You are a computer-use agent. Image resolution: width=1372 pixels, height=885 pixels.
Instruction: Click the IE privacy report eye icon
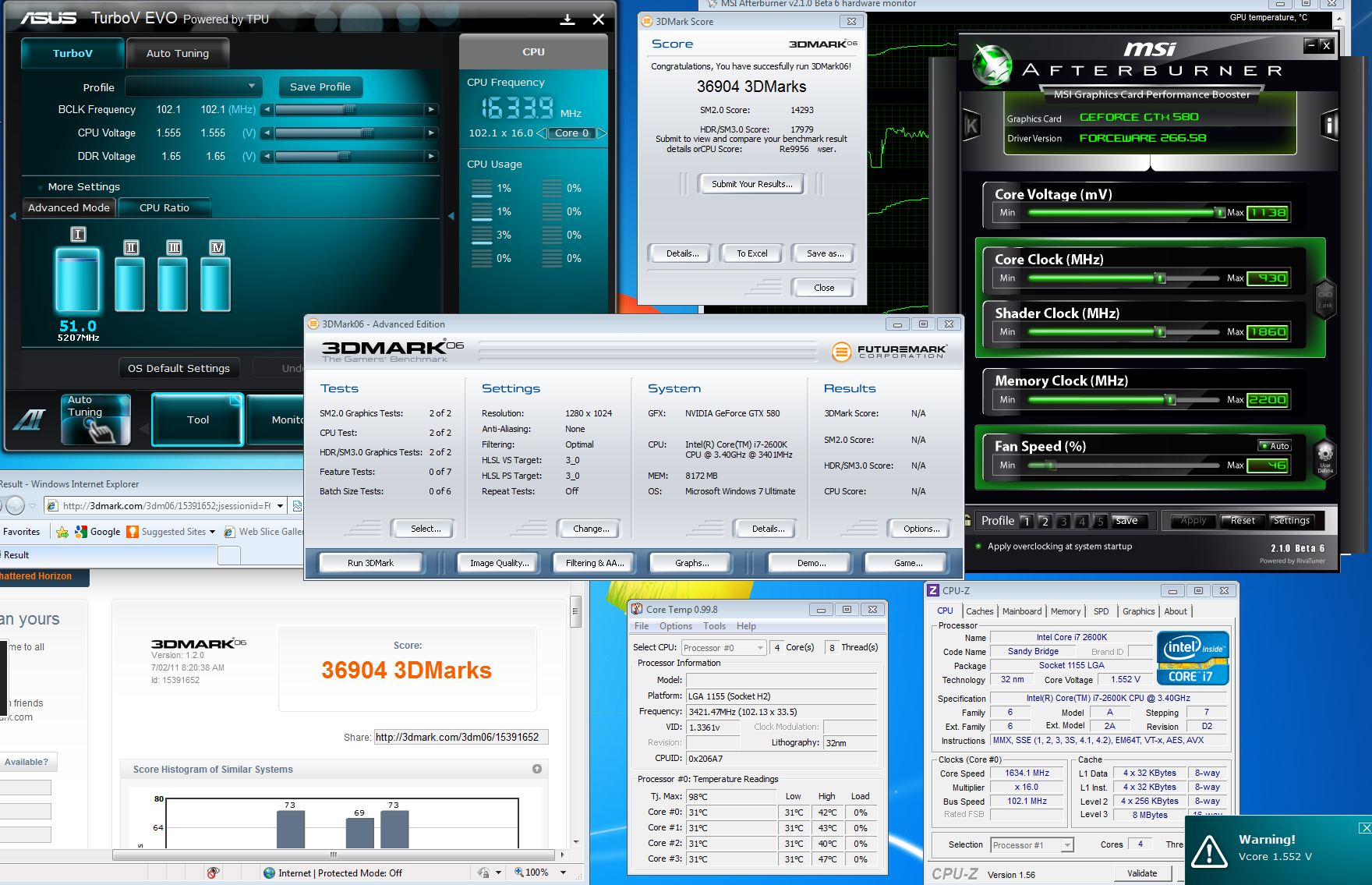pyautogui.click(x=213, y=873)
